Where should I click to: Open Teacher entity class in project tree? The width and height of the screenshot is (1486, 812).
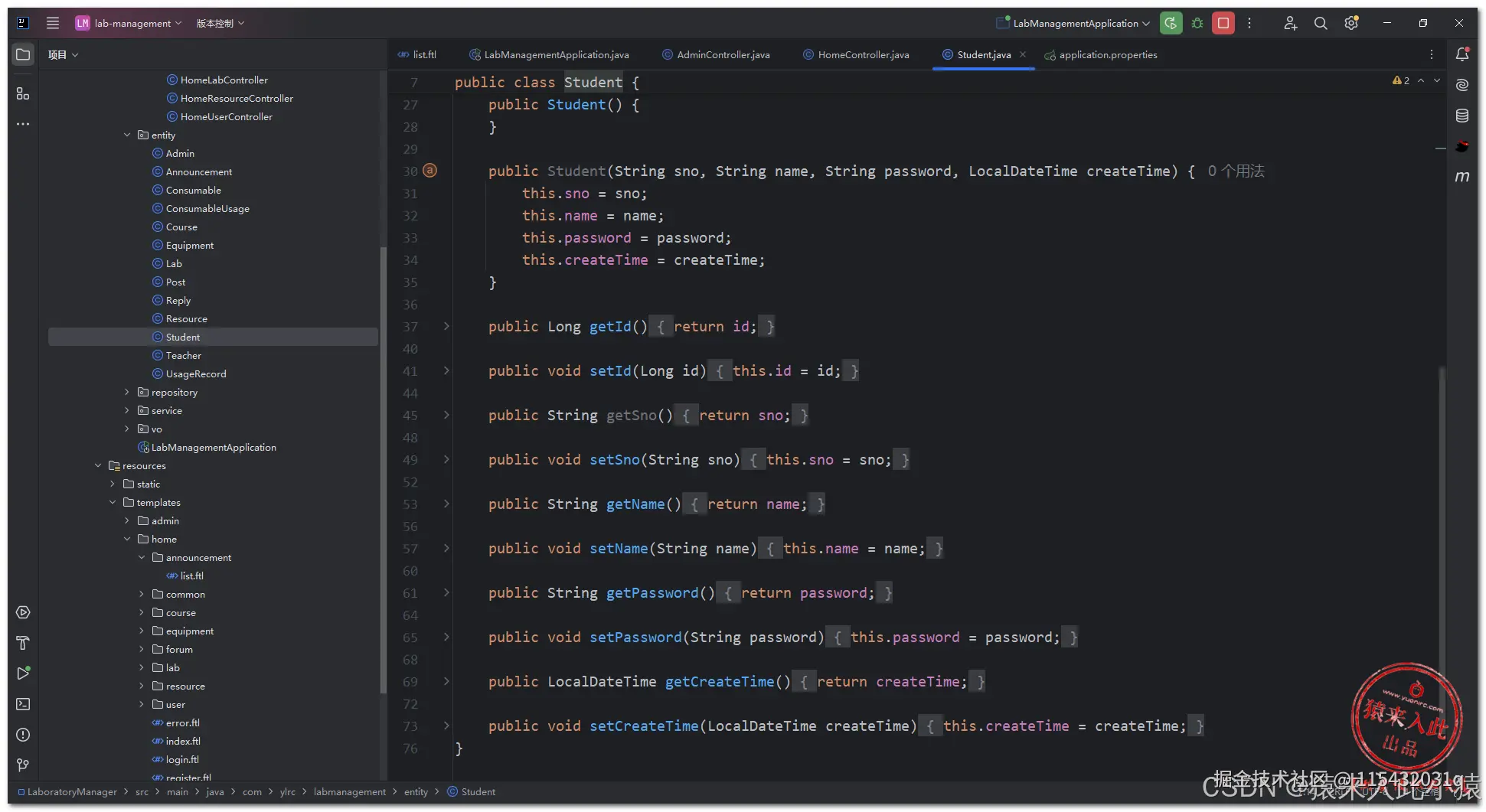click(x=184, y=355)
